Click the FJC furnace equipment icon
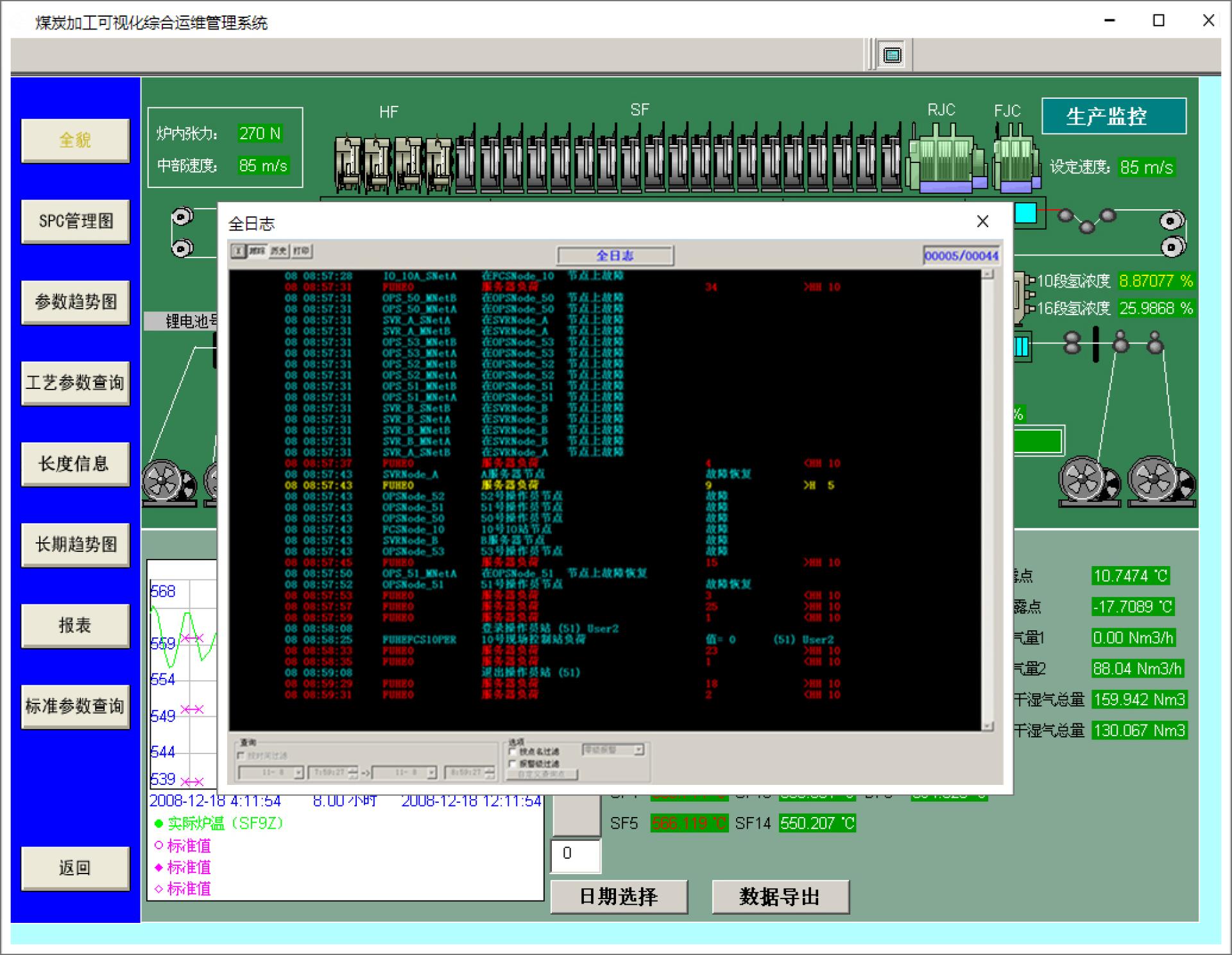This screenshot has height=955, width=1232. 1016,160
